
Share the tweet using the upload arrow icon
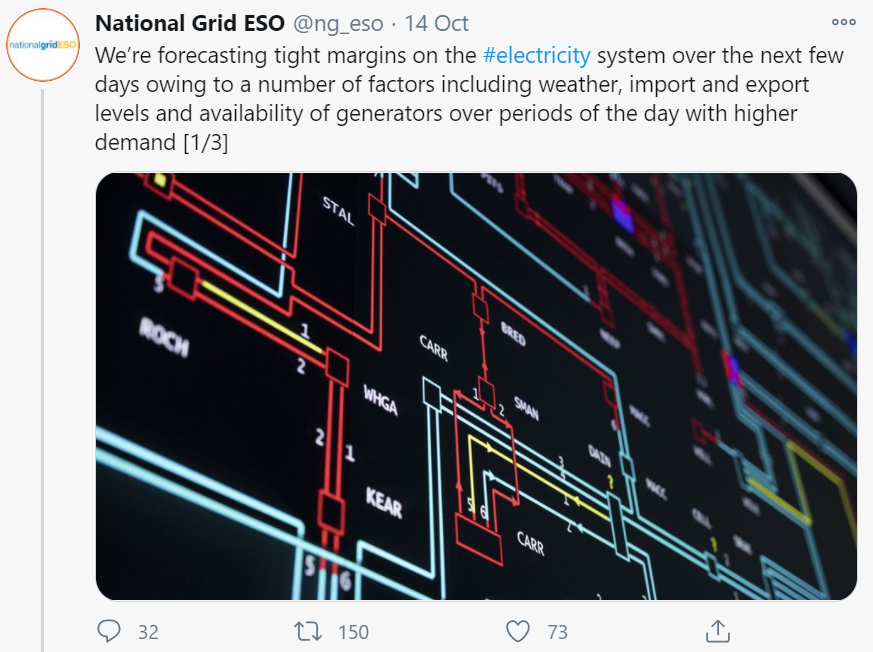click(716, 631)
